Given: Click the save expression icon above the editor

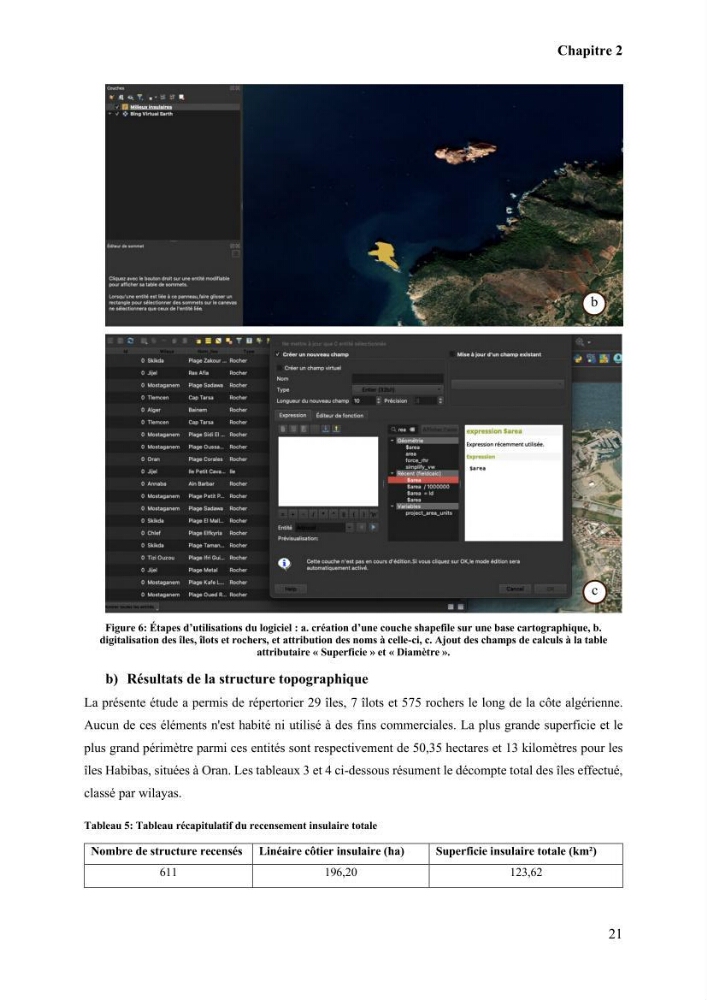Looking at the screenshot, I should [x=325, y=429].
